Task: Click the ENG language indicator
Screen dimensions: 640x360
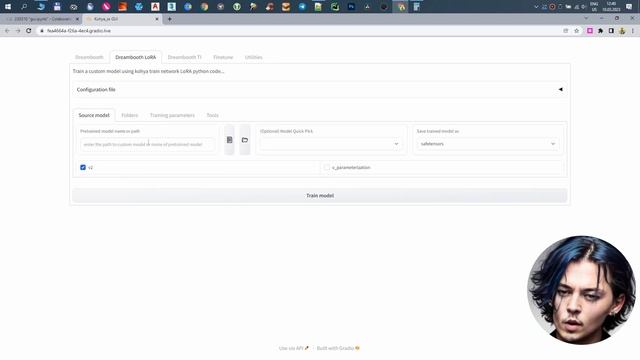Action: (x=594, y=7)
